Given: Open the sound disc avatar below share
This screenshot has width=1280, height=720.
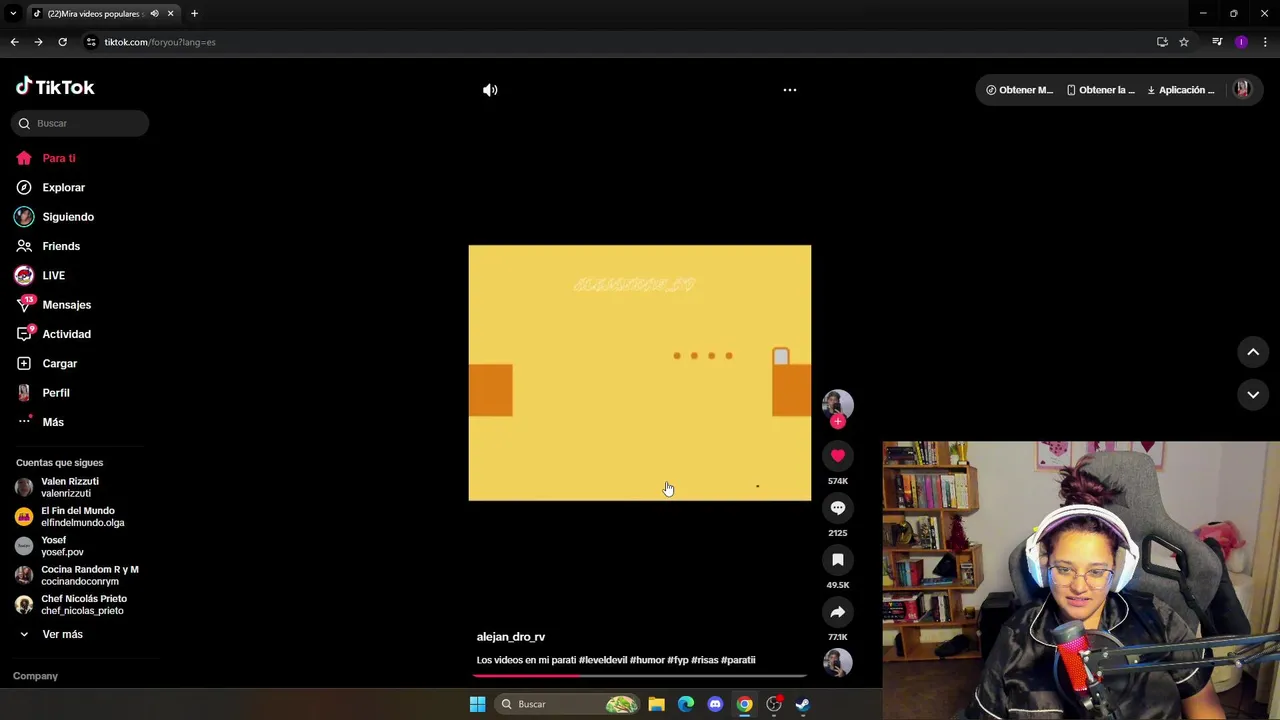Looking at the screenshot, I should click(x=838, y=662).
